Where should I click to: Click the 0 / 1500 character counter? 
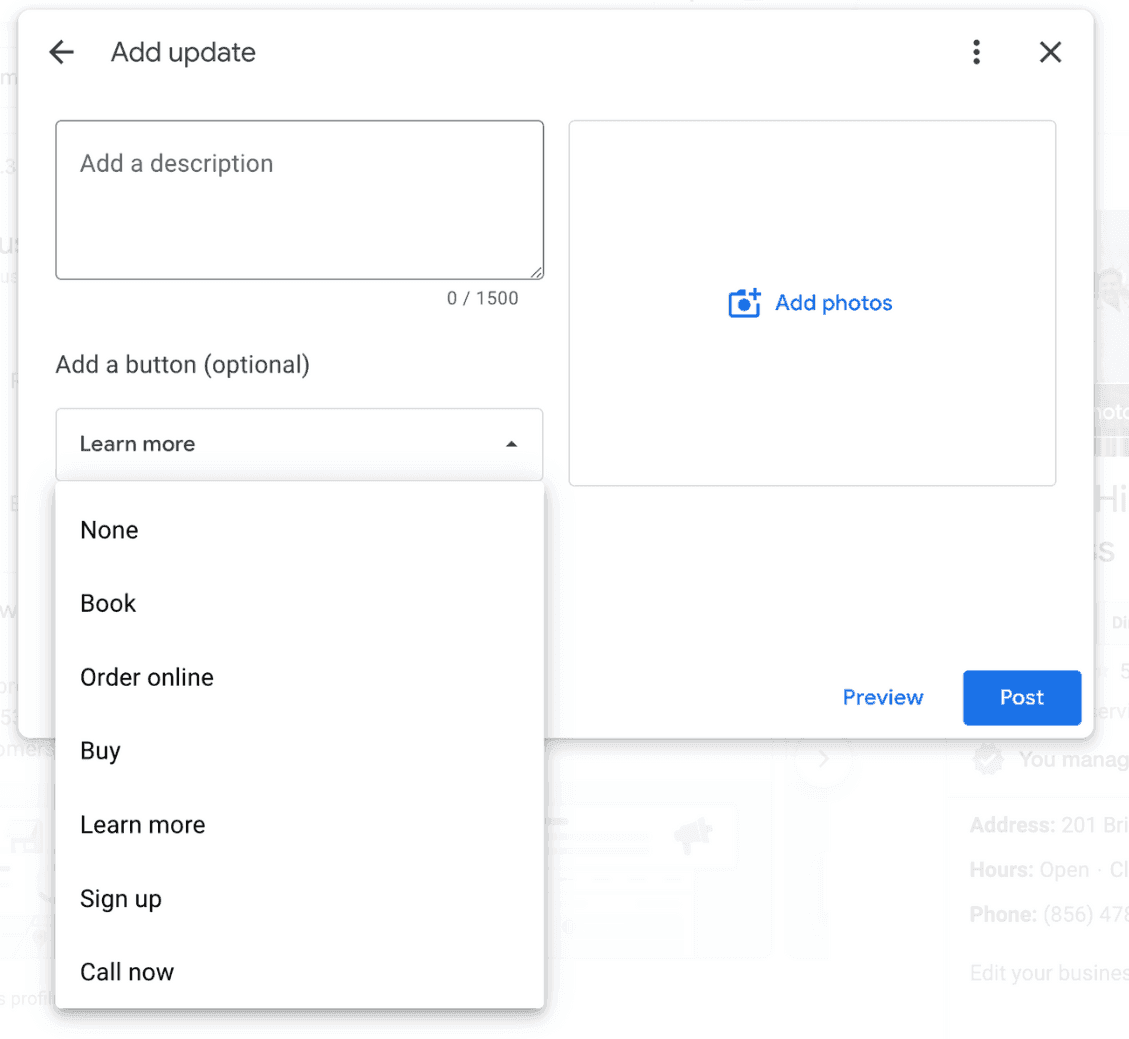click(482, 298)
